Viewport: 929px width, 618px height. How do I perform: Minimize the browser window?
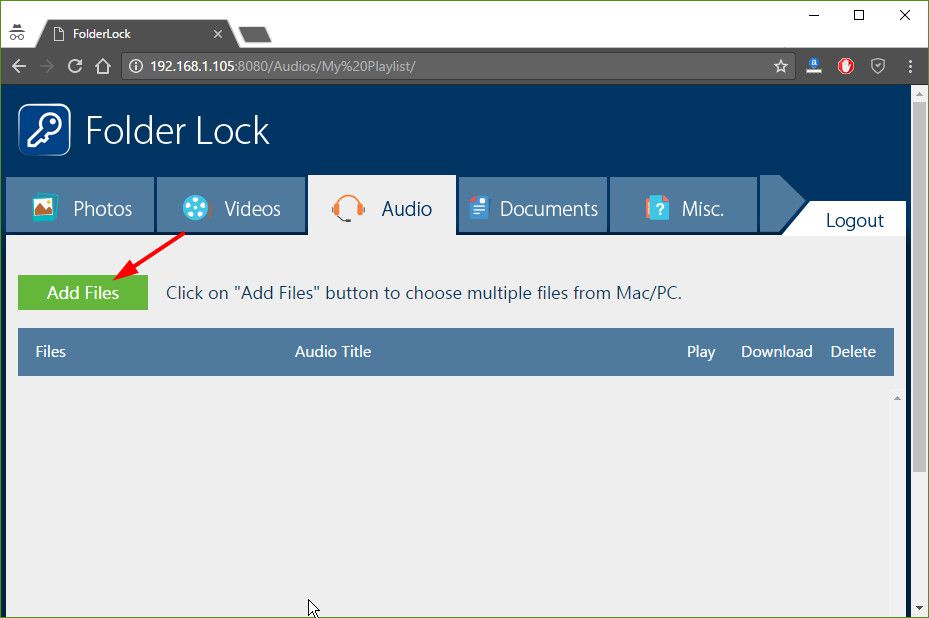click(814, 15)
